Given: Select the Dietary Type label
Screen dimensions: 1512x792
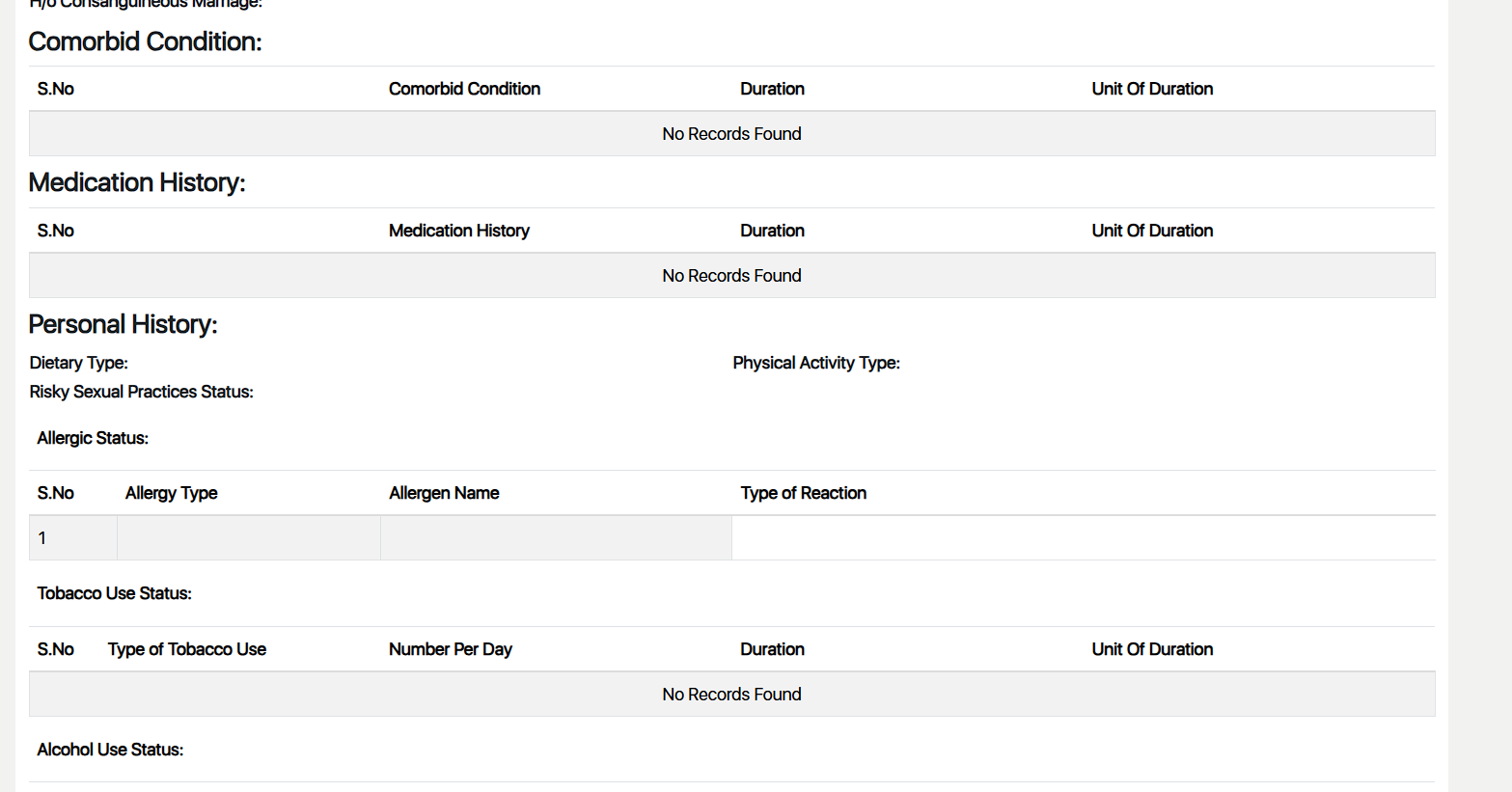Looking at the screenshot, I should tap(78, 363).
